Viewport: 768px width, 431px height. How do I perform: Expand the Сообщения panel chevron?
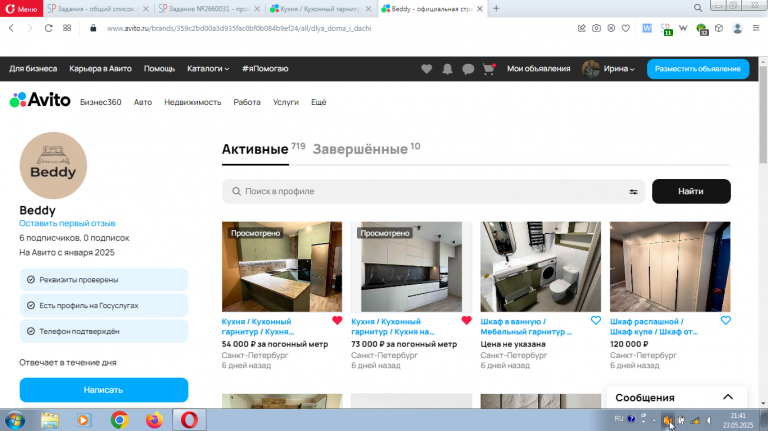click(728, 397)
